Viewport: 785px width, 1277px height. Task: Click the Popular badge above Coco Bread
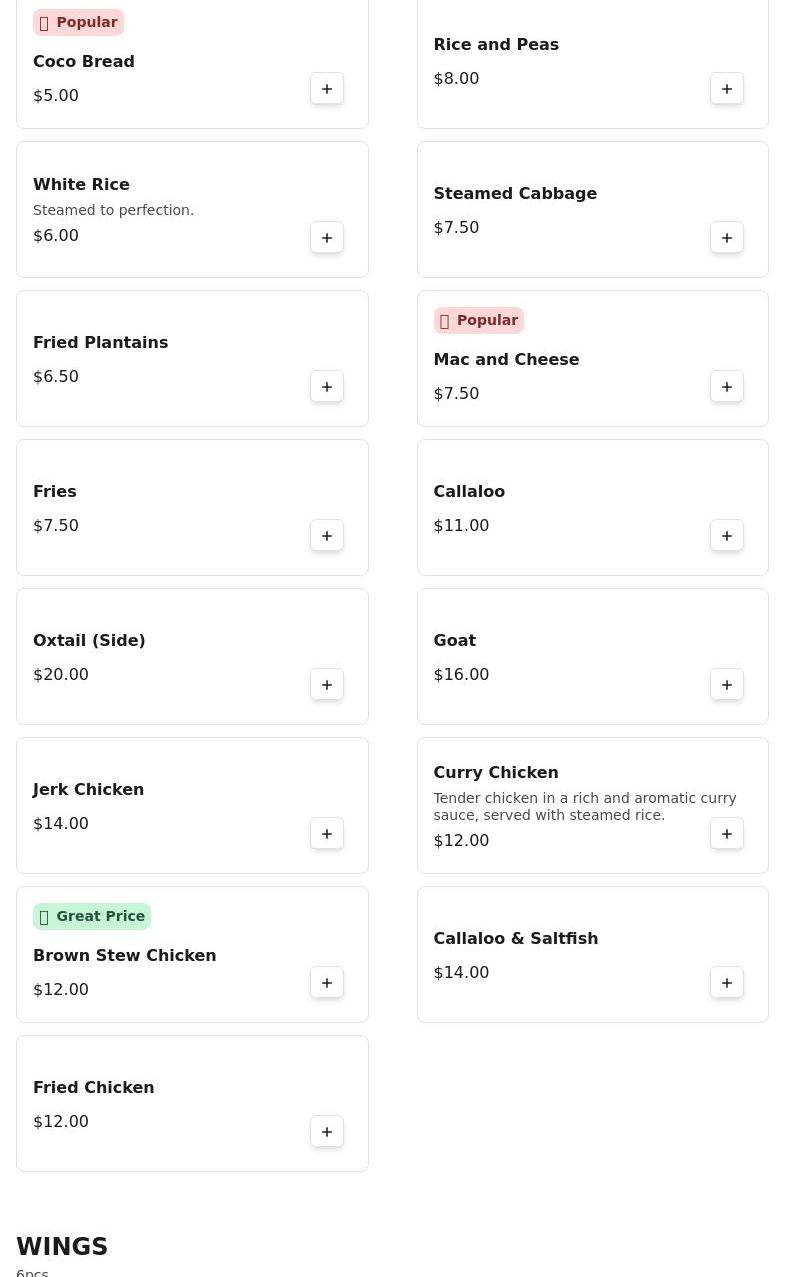[x=78, y=22]
